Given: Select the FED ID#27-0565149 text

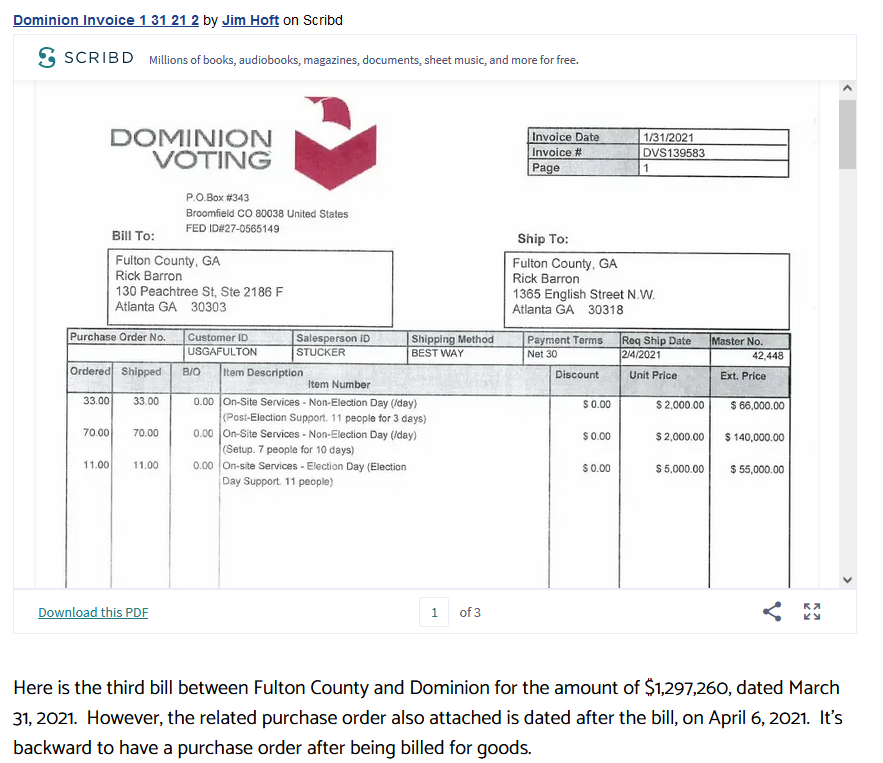Looking at the screenshot, I should click(x=233, y=229).
